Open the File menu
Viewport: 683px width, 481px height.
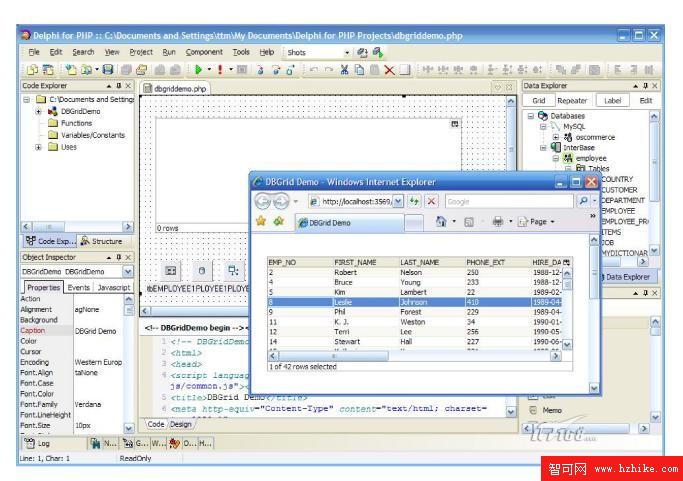tap(34, 52)
